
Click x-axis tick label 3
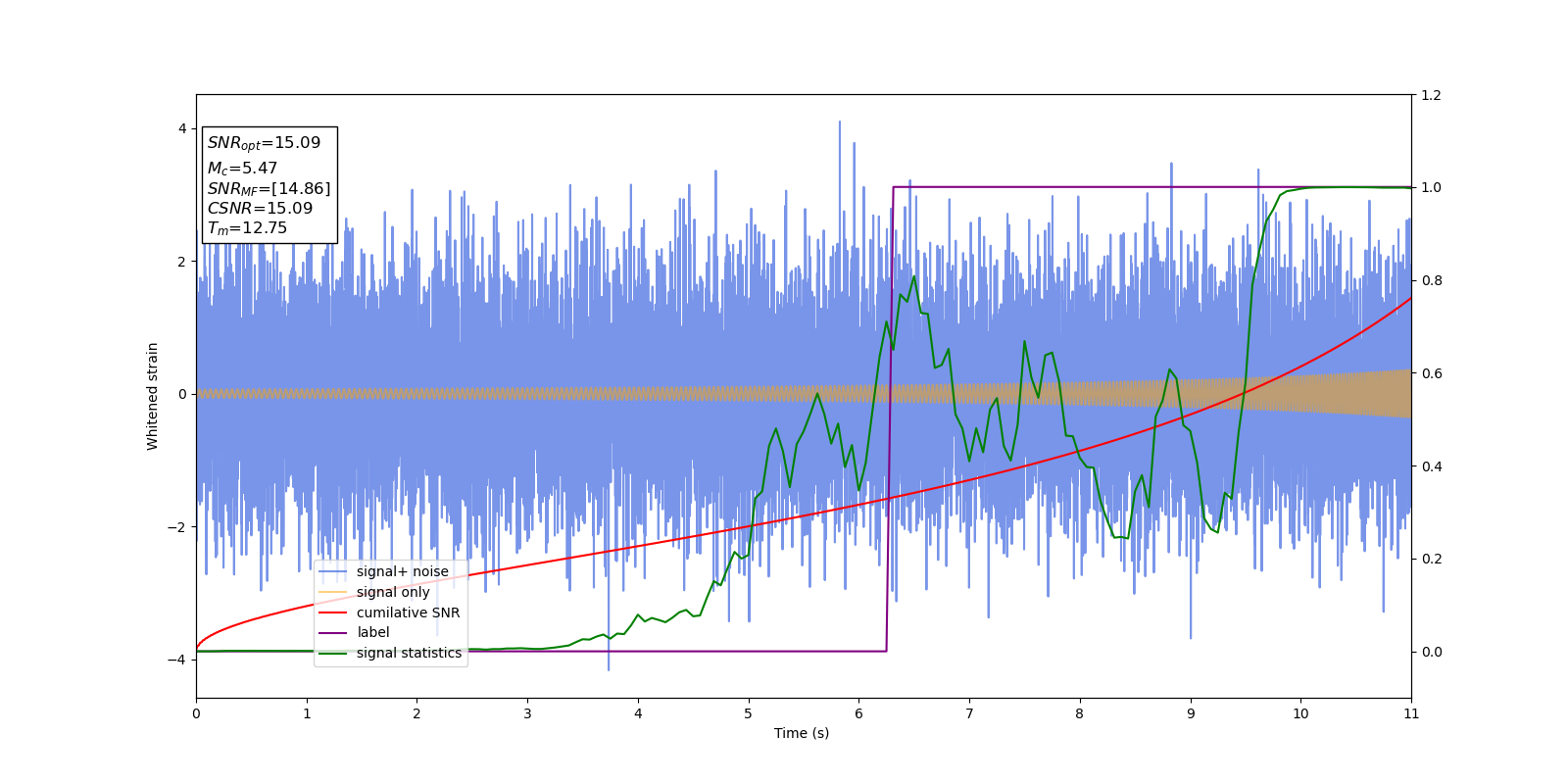pos(527,713)
